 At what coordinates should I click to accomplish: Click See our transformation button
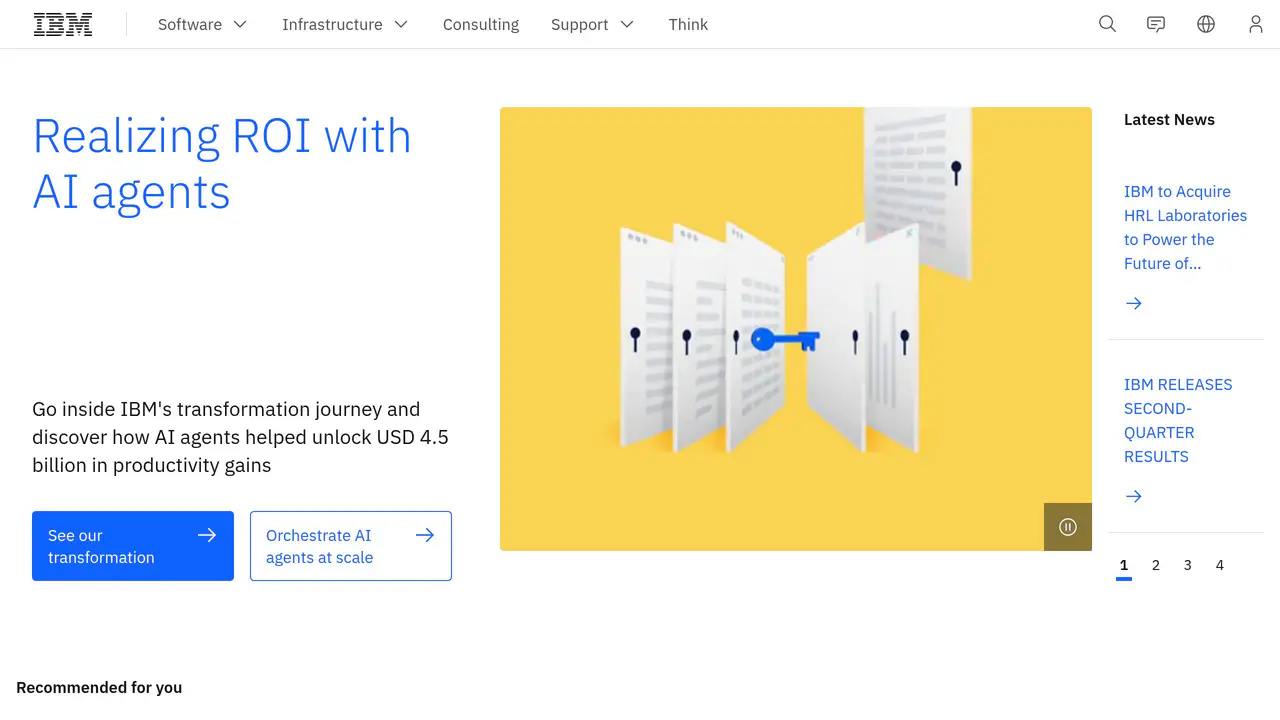133,546
